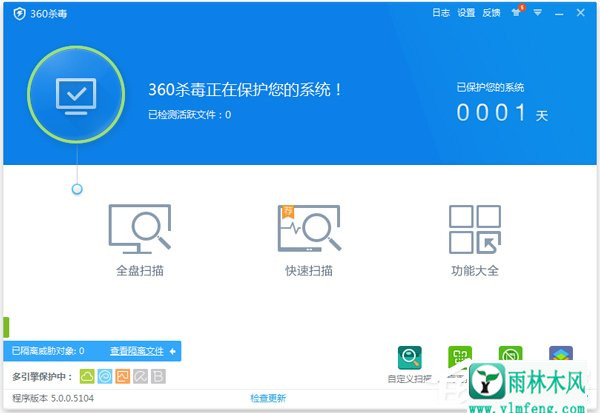This screenshot has width=600, height=413.
Task: Click the protection status monitor circle
Action: point(76,95)
